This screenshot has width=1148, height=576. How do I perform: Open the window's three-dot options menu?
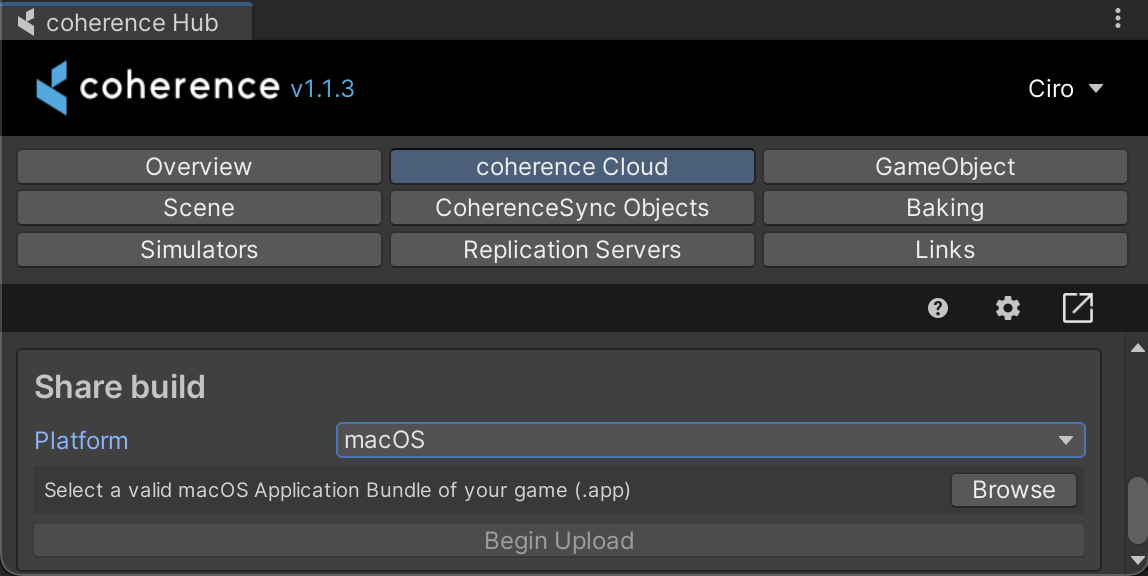coord(1117,18)
